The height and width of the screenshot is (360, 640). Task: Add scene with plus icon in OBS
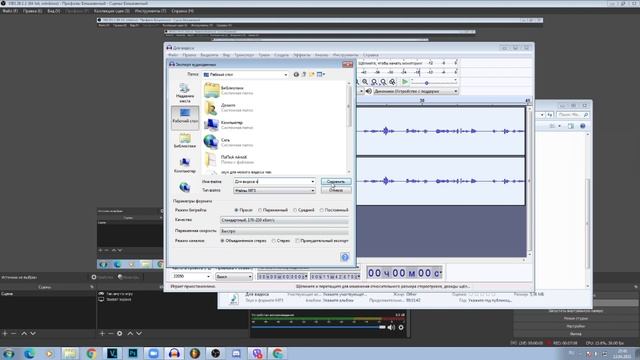click(5, 333)
